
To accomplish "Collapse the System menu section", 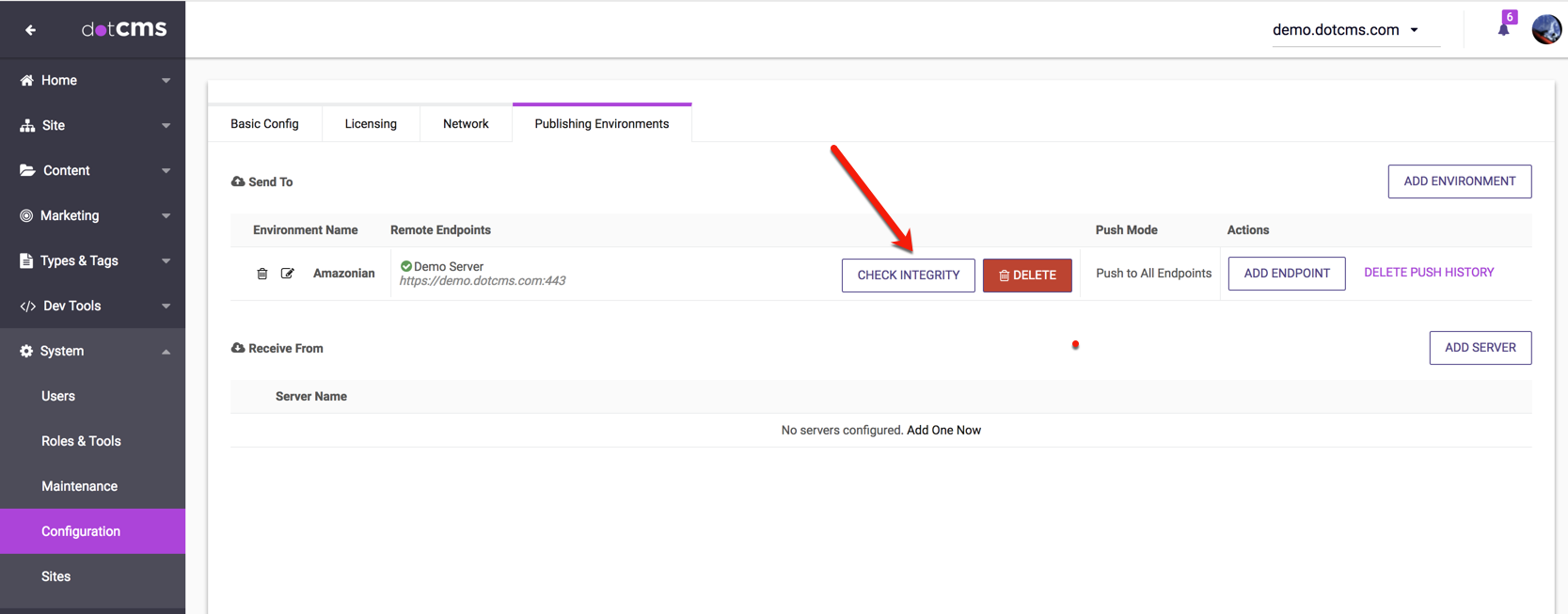I will point(166,351).
